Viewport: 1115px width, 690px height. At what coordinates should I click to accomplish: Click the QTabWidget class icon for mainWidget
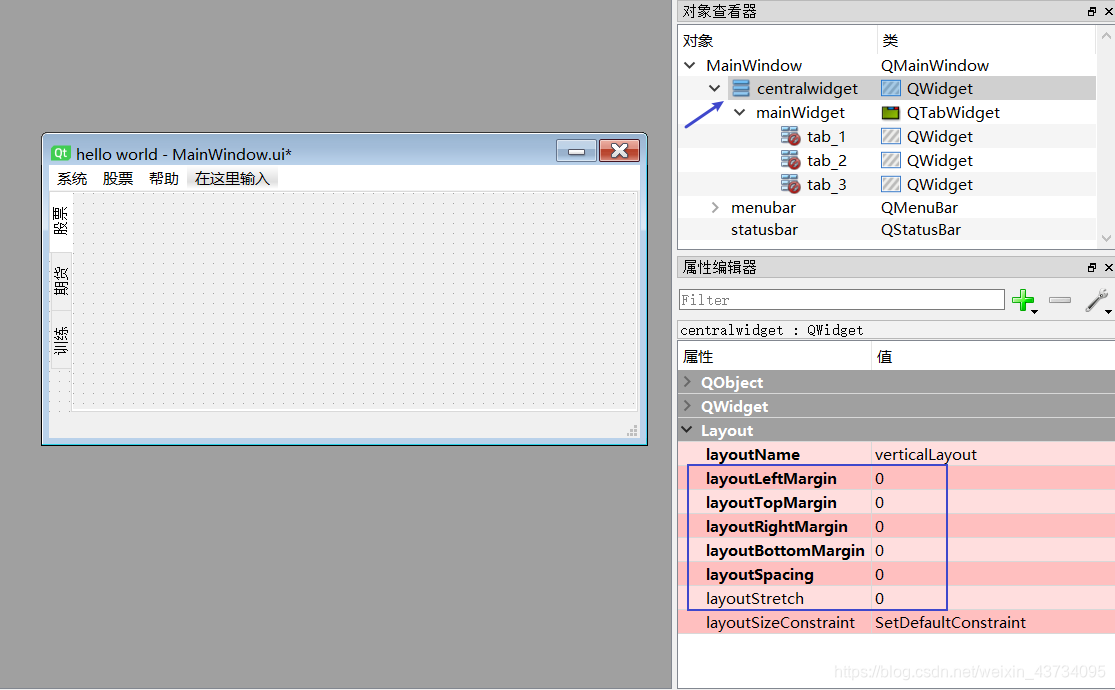point(890,112)
